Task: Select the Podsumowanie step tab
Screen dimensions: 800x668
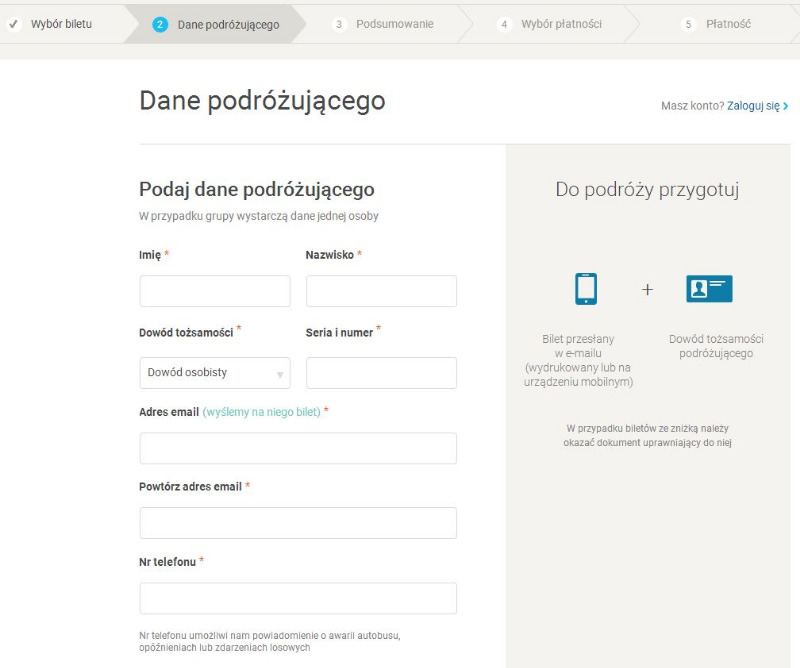Action: [x=394, y=24]
